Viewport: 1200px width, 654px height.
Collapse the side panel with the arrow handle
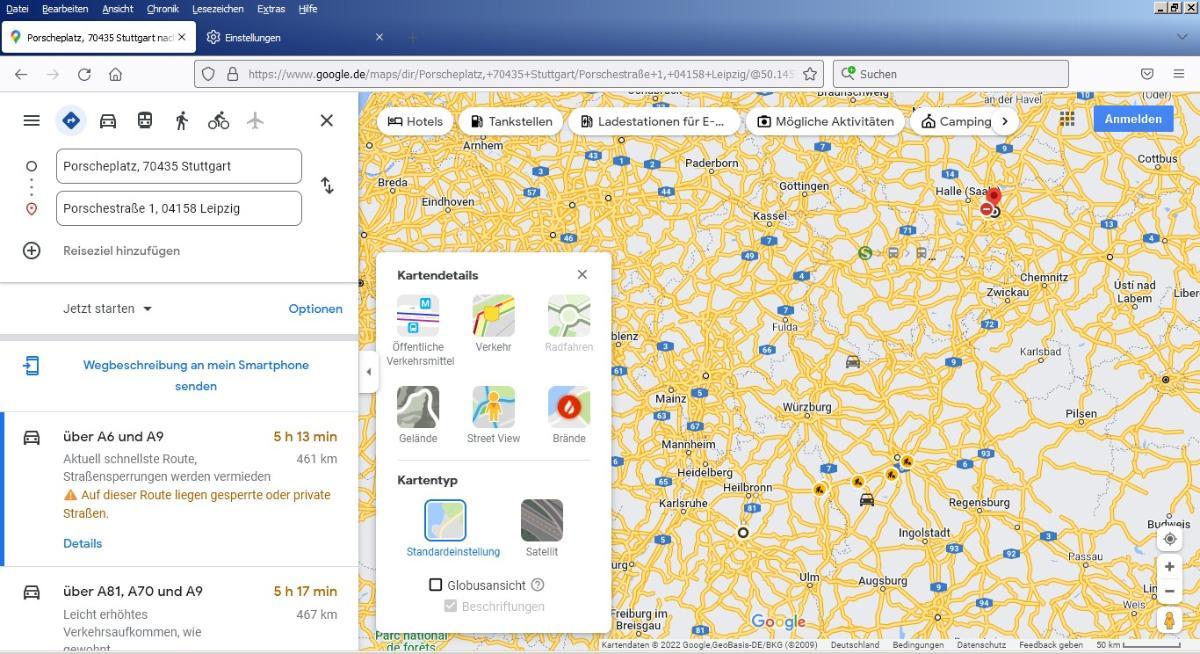pyautogui.click(x=368, y=372)
